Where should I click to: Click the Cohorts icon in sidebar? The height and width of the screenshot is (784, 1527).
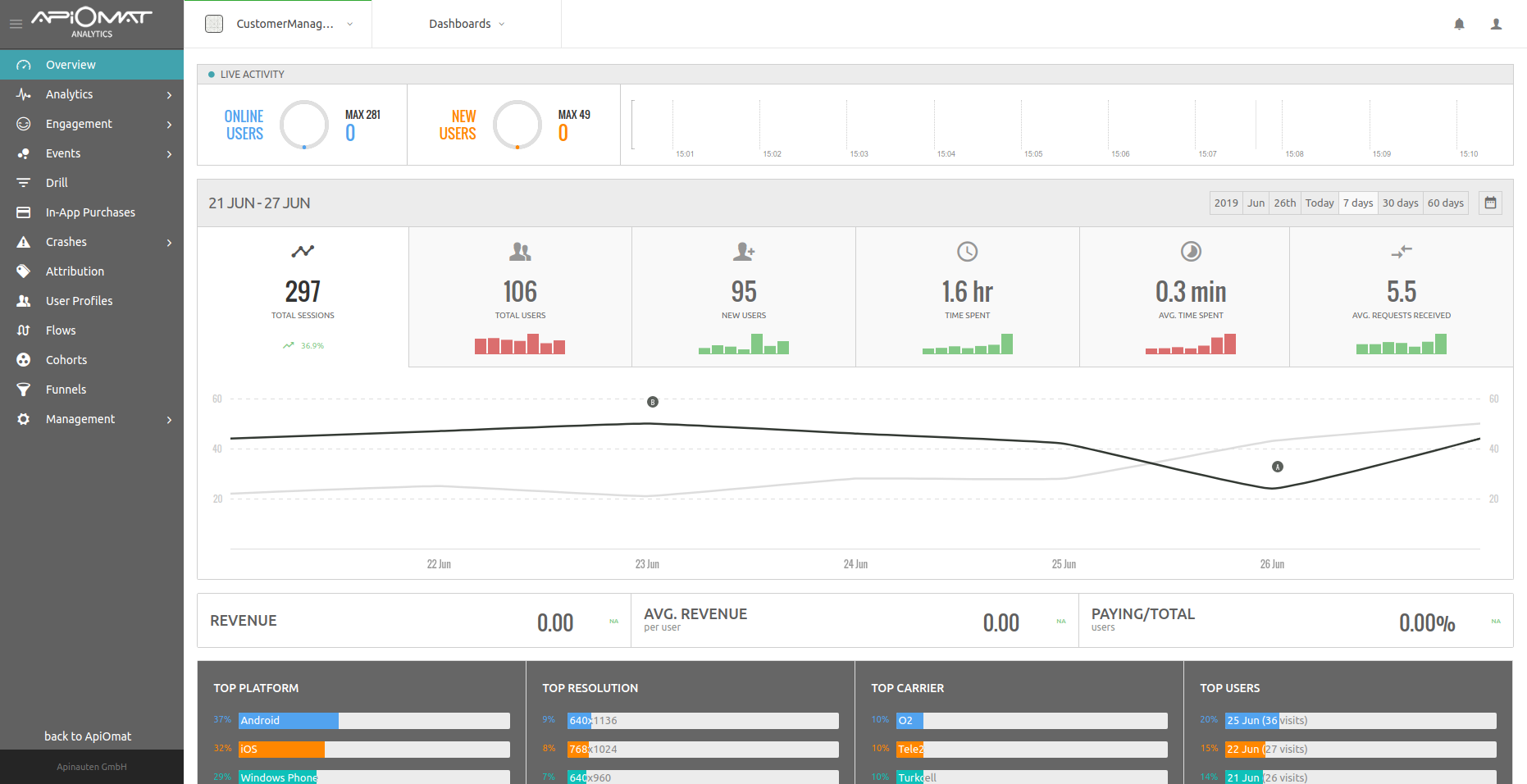tap(24, 360)
